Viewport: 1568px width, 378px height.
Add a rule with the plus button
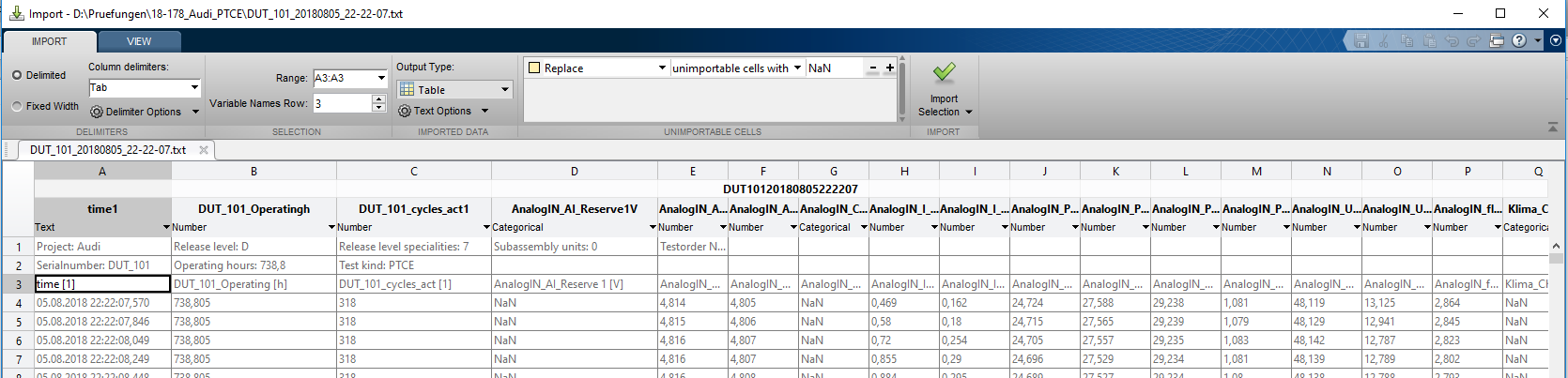[x=890, y=68]
